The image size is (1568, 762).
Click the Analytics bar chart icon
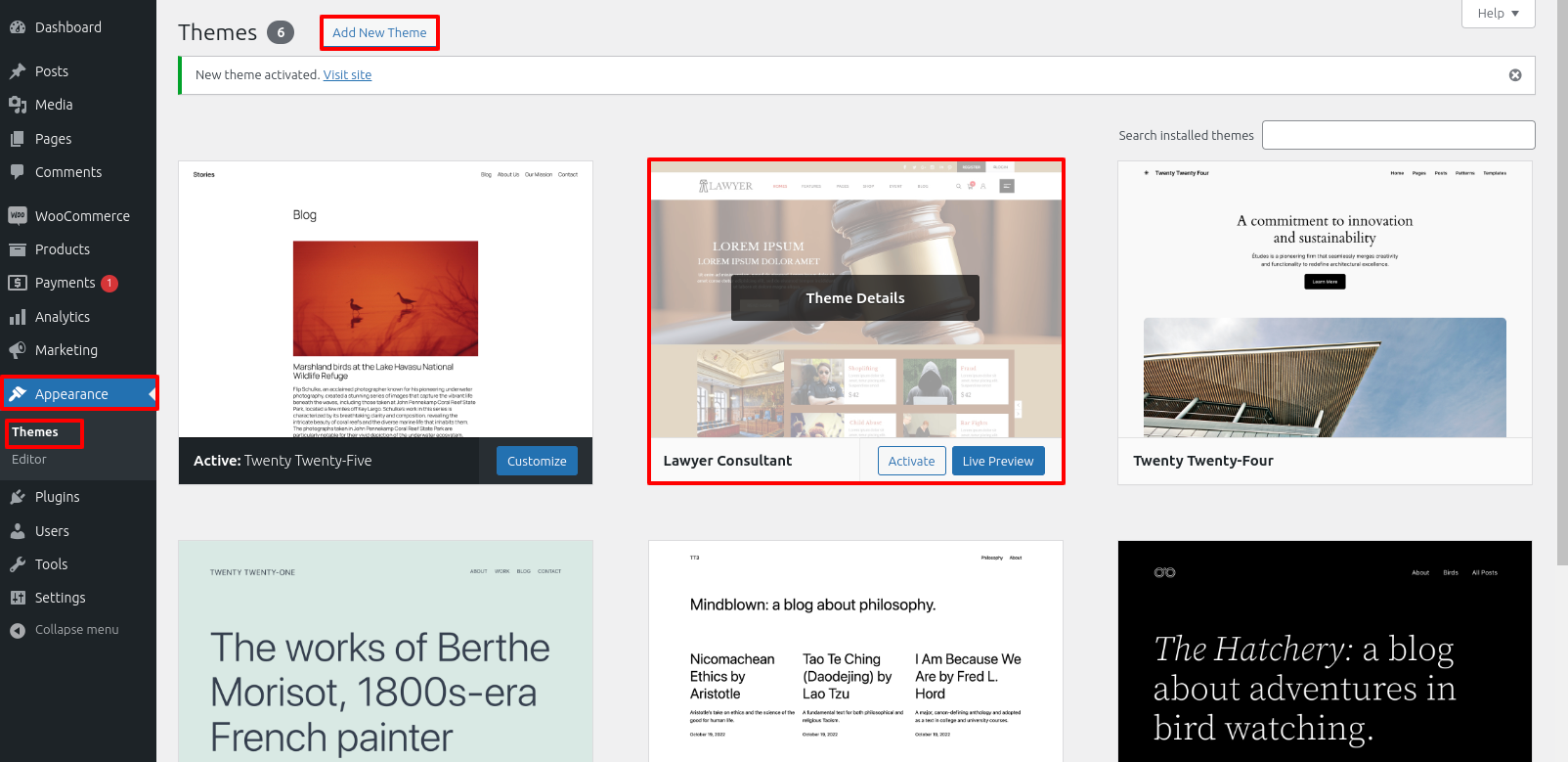tap(18, 317)
